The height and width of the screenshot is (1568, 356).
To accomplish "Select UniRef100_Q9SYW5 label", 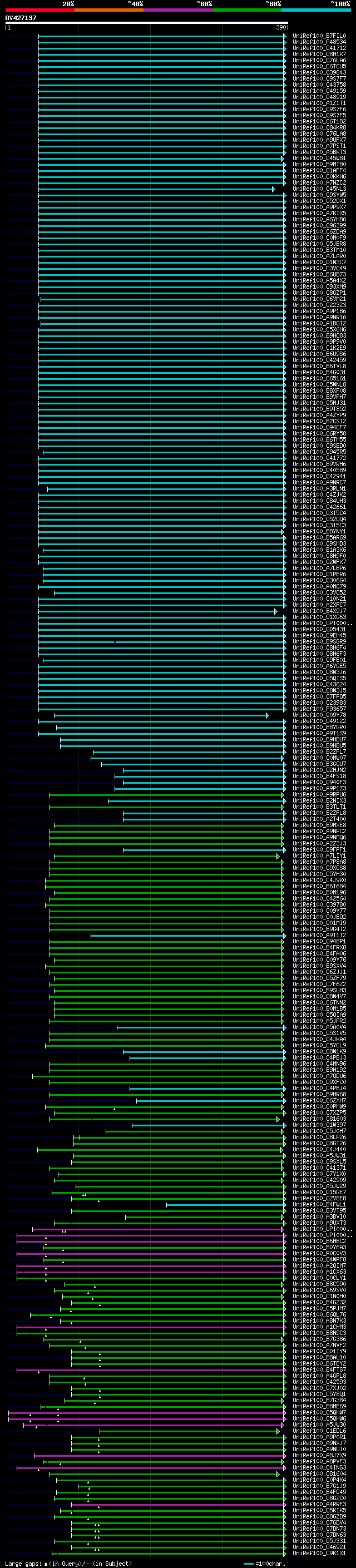I will [x=319, y=195].
